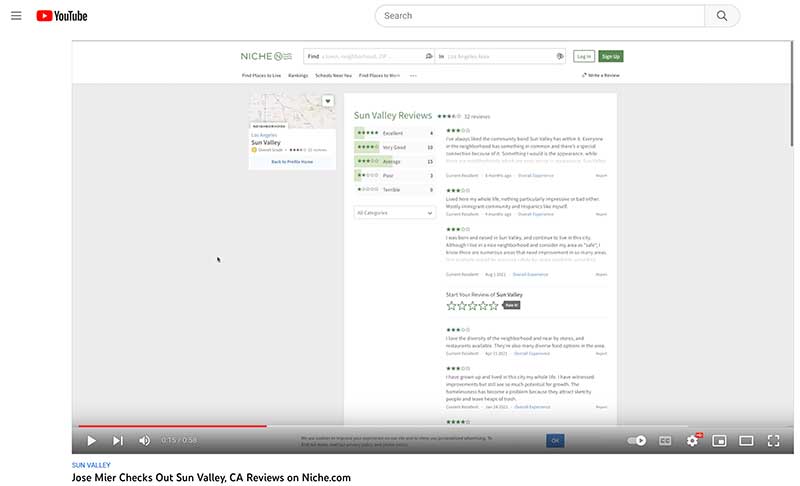
Task: Toggle closed captions
Action: coord(665,441)
